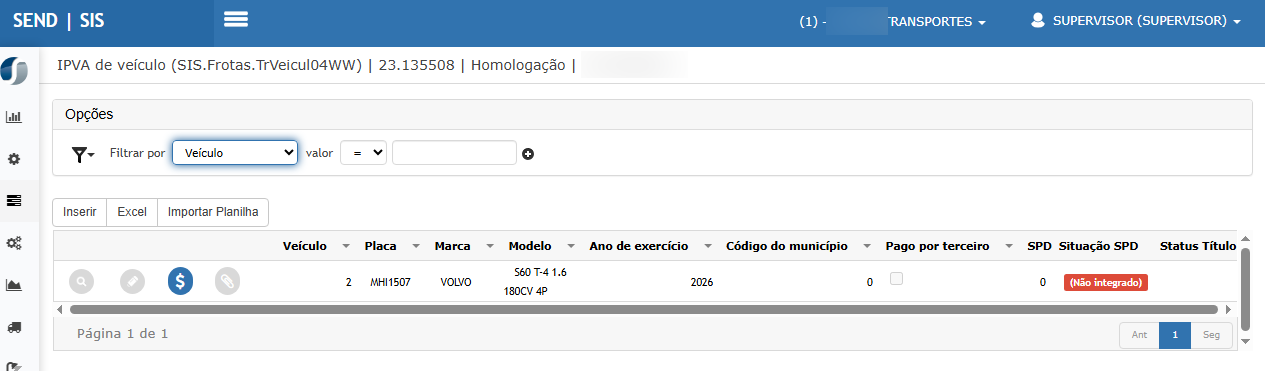Click the VOLVO brand cell

coord(456,283)
